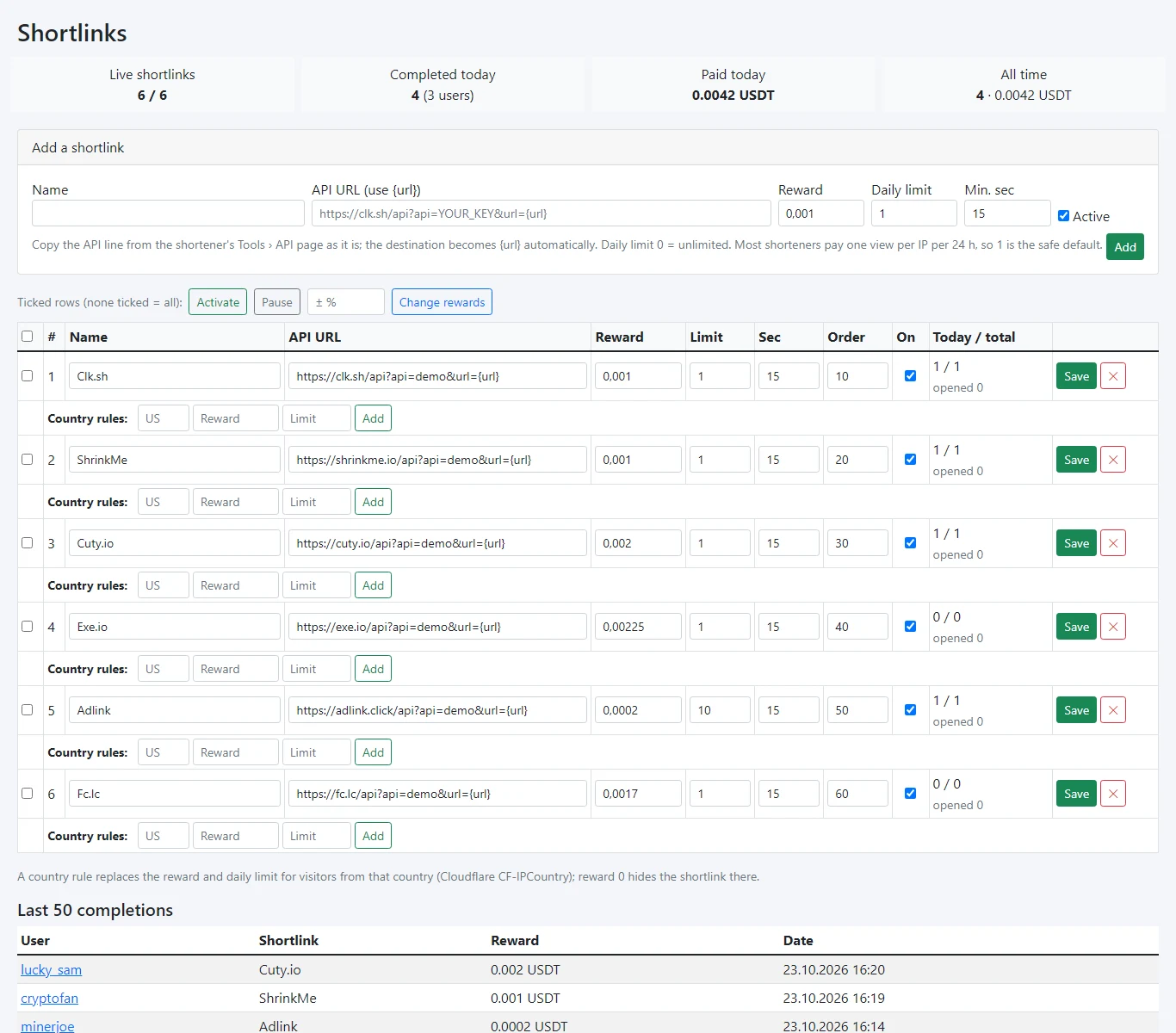The image size is (1176, 1033).
Task: Focus the Name field in Add a shortlink
Action: pyautogui.click(x=168, y=213)
